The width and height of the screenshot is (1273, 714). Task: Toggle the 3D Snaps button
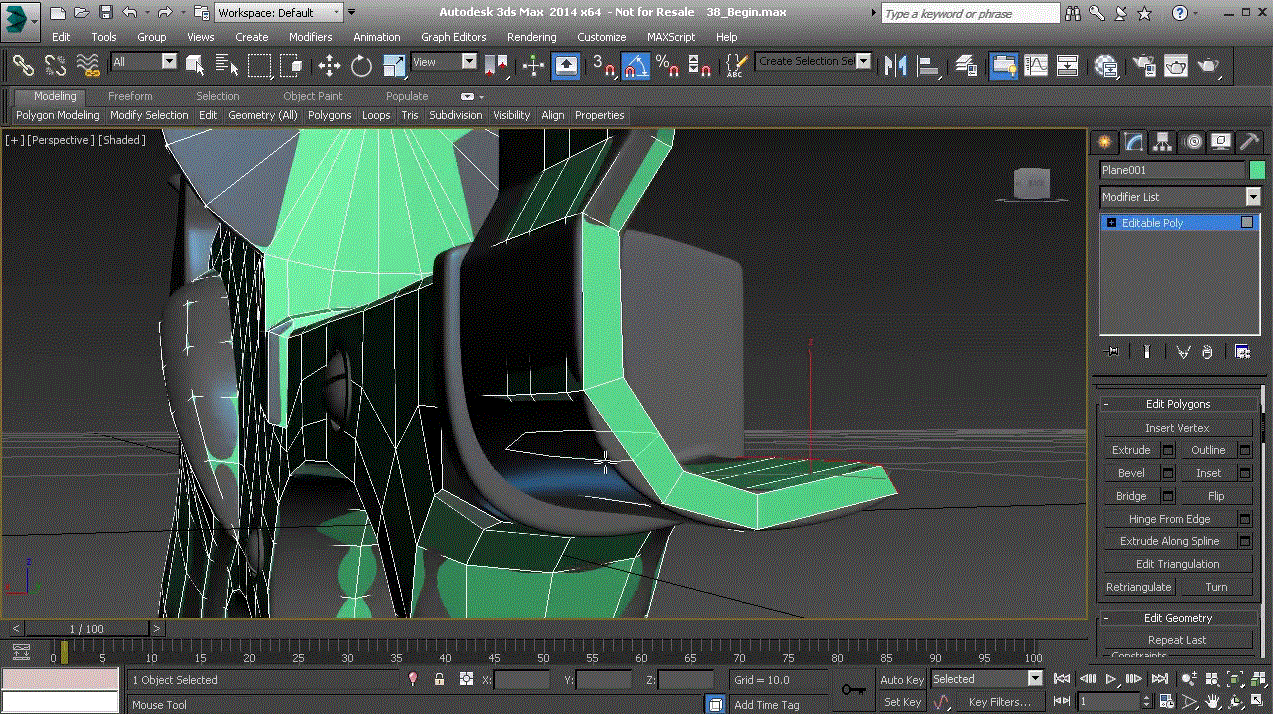click(604, 66)
